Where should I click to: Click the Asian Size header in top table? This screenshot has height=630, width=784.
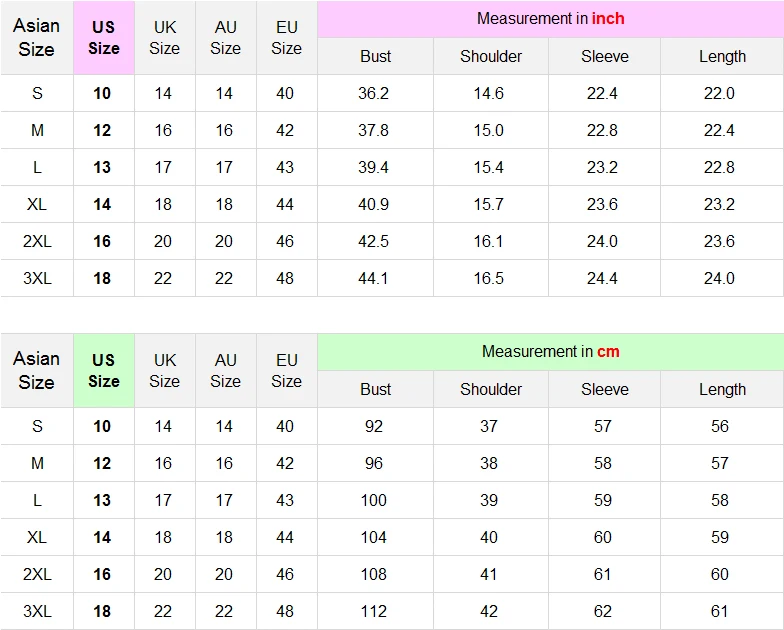pos(36,38)
